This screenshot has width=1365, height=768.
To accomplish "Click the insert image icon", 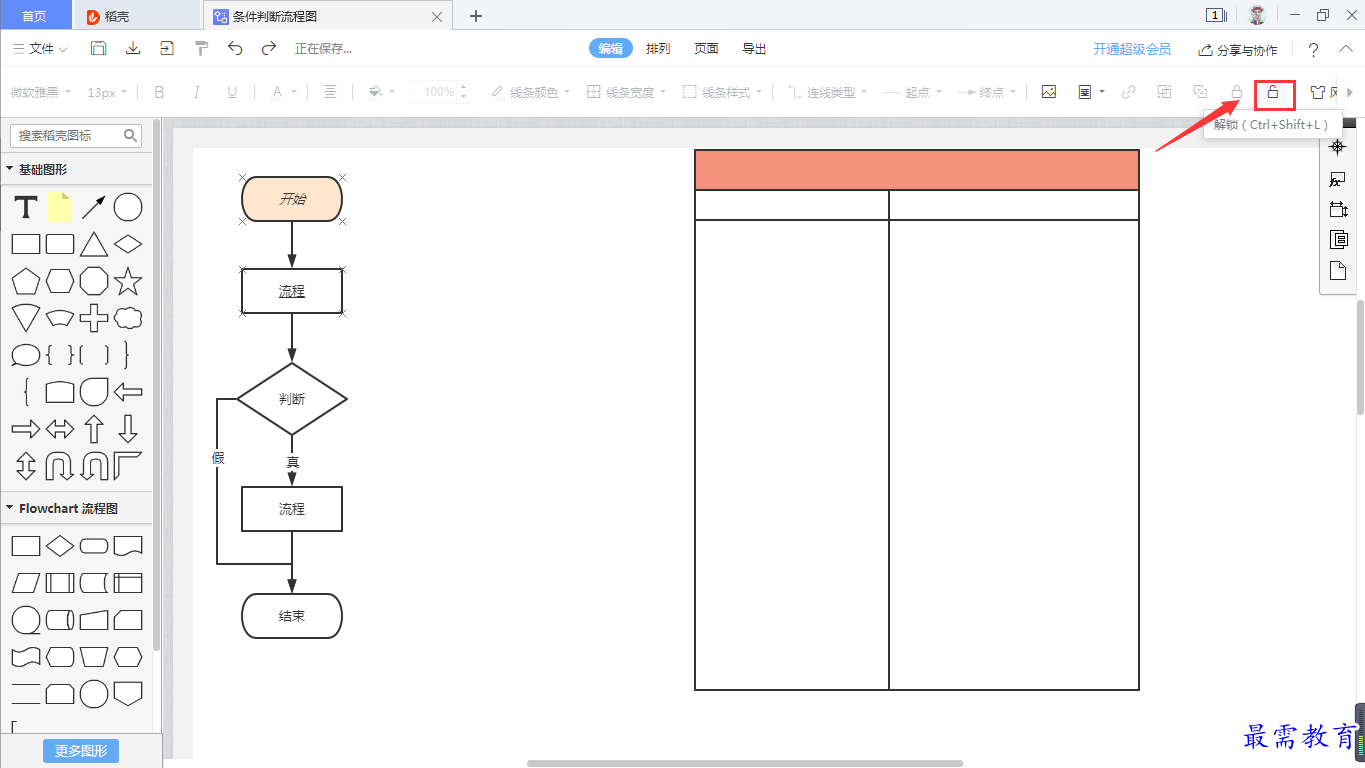I will tap(1049, 92).
